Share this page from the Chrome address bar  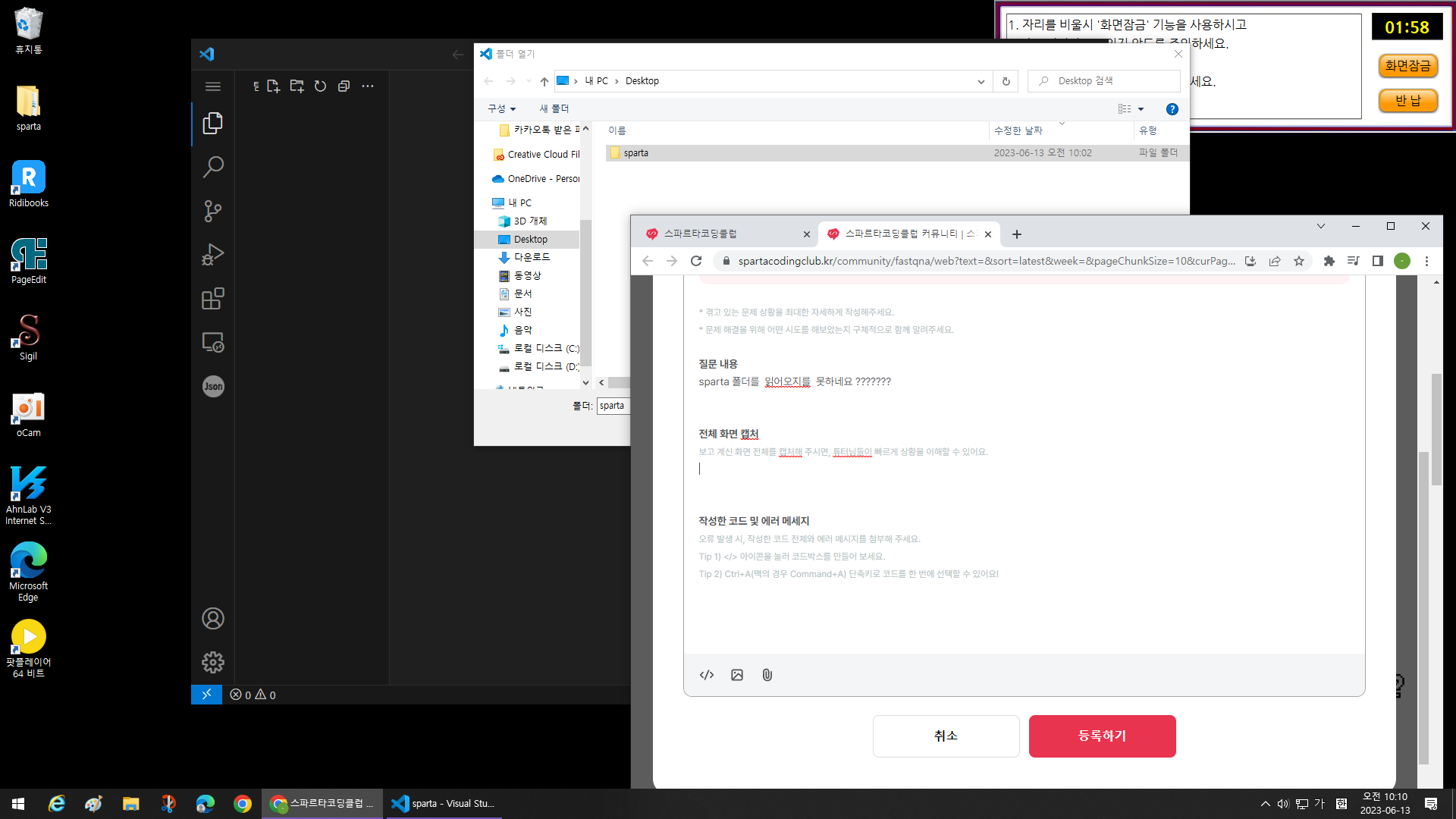(1275, 261)
